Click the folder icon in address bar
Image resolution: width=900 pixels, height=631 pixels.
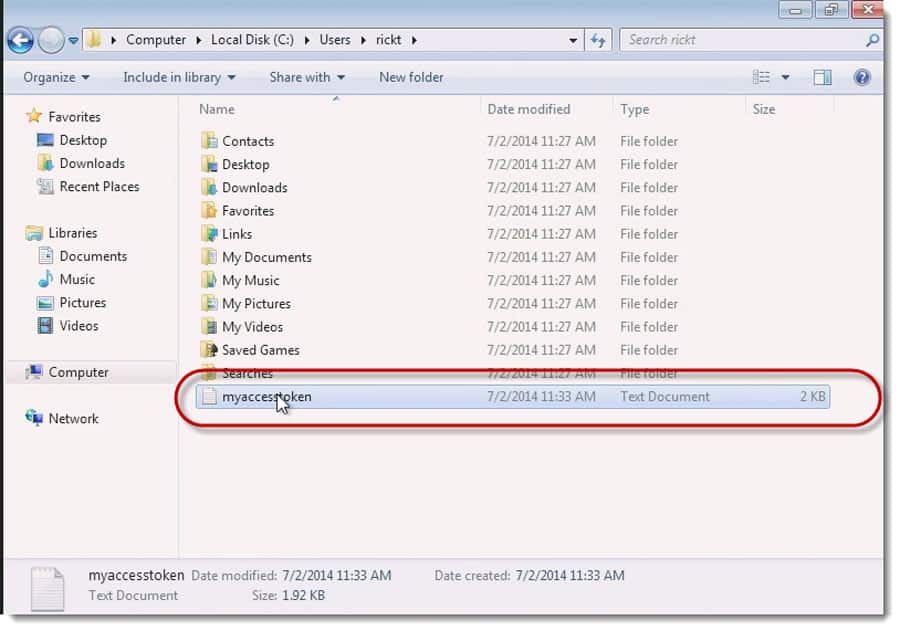coord(94,40)
